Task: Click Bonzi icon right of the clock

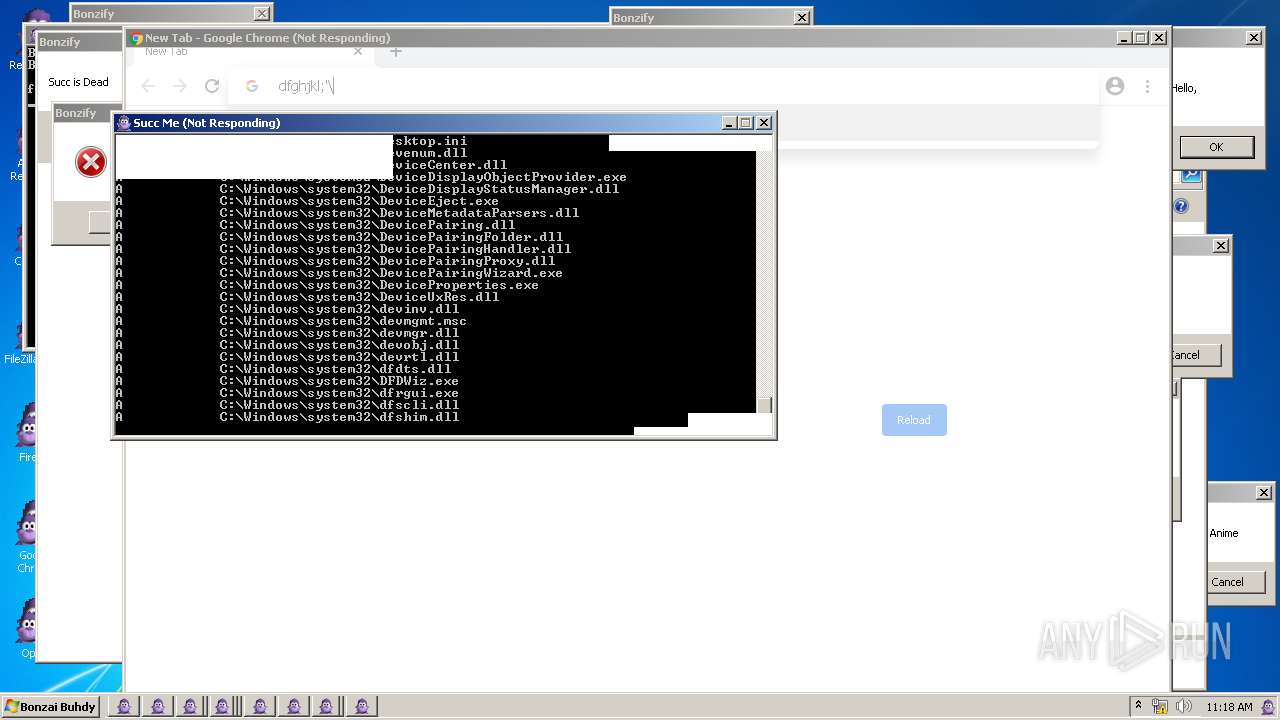Action: pyautogui.click(x=1268, y=706)
